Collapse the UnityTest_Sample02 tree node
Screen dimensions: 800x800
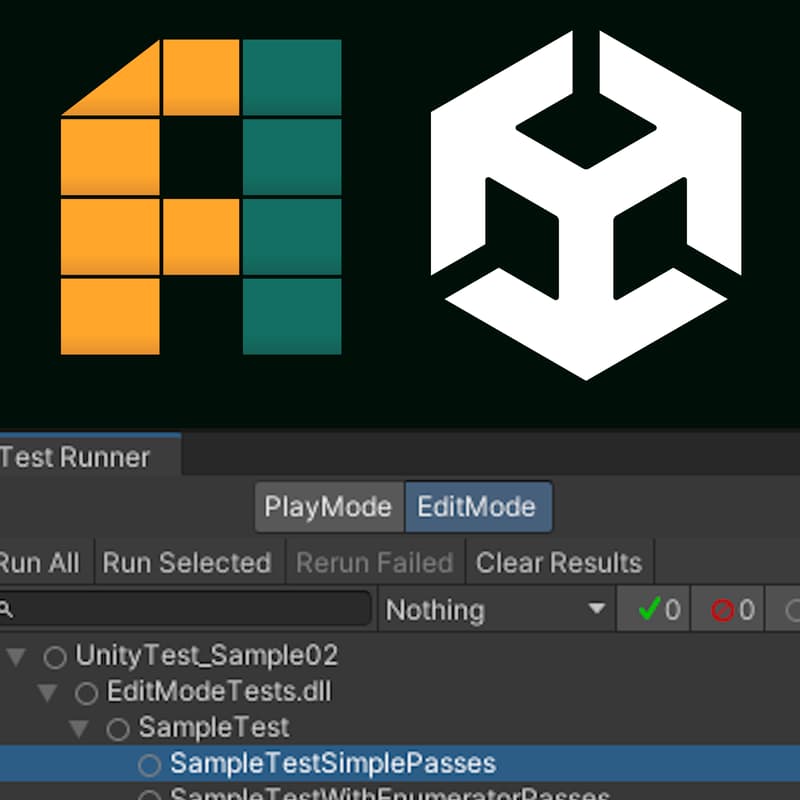point(16,657)
